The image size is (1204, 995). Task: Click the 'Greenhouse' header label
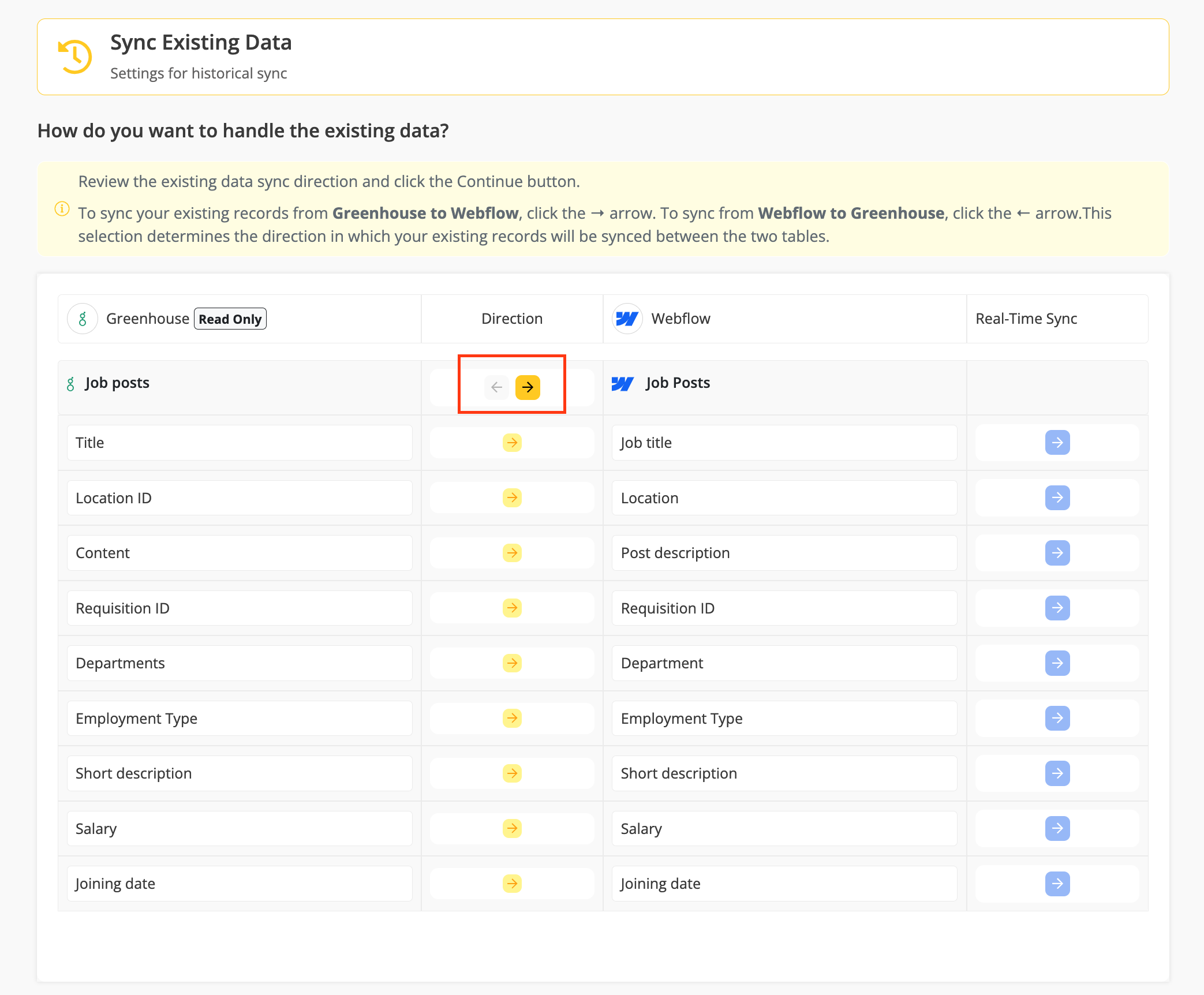[148, 319]
